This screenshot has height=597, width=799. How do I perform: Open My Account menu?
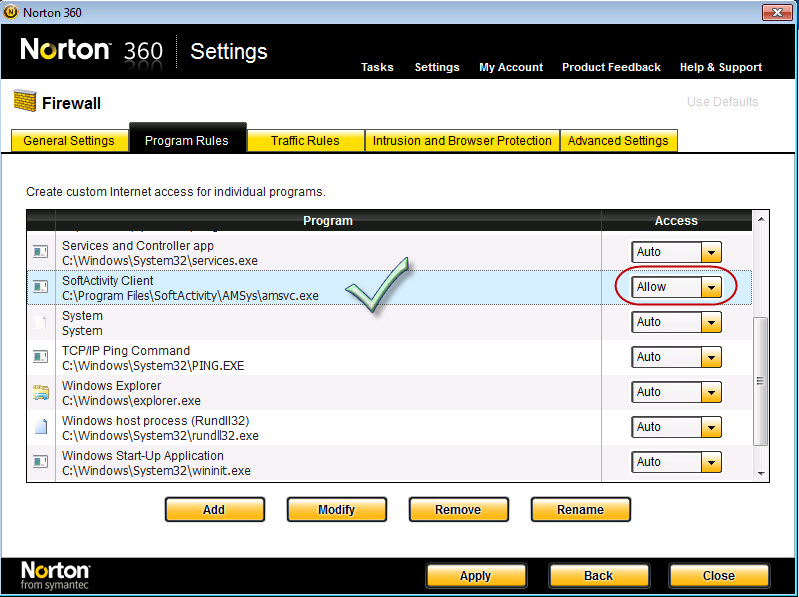pyautogui.click(x=511, y=67)
